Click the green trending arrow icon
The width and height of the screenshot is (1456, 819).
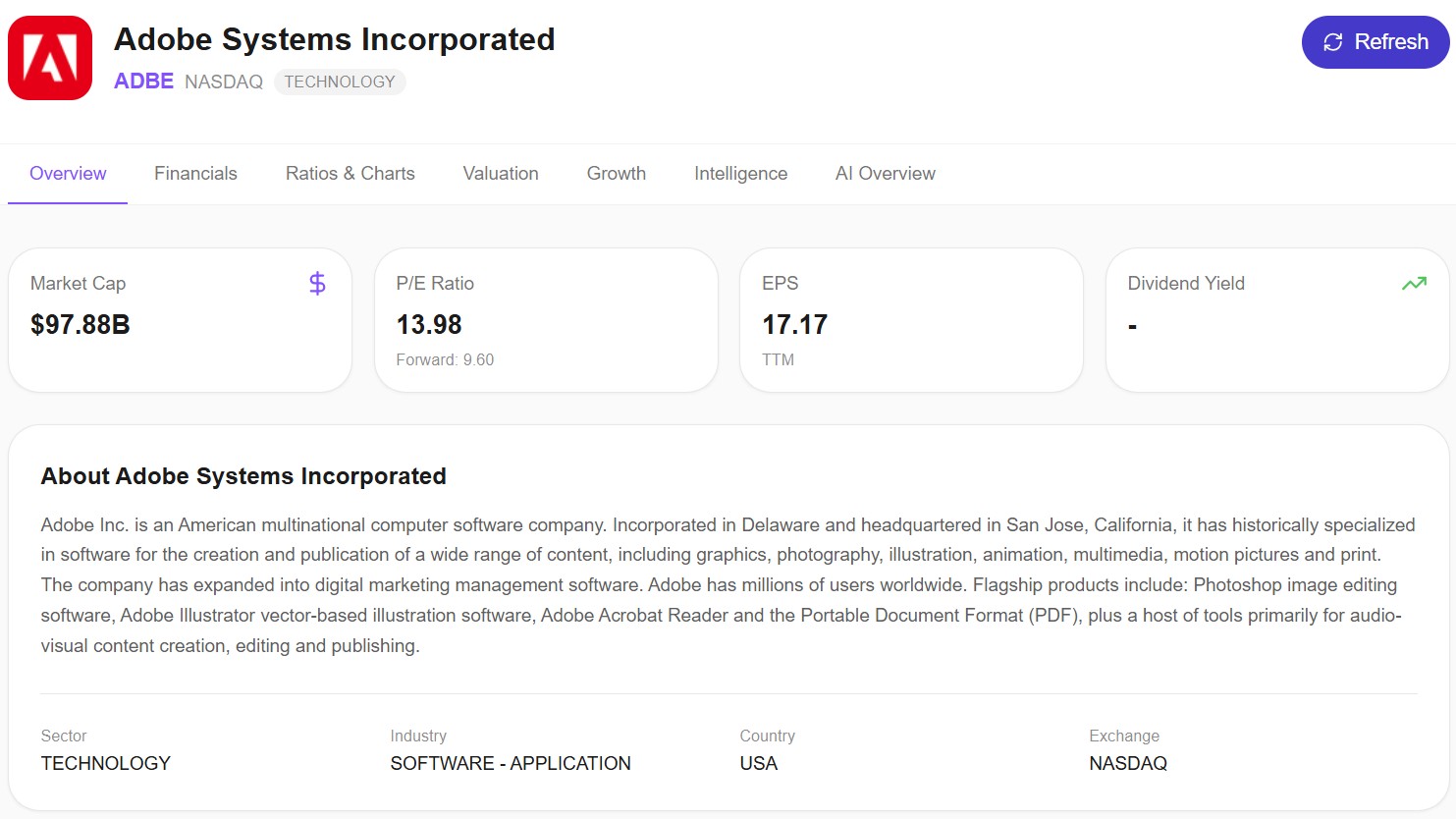(x=1414, y=284)
